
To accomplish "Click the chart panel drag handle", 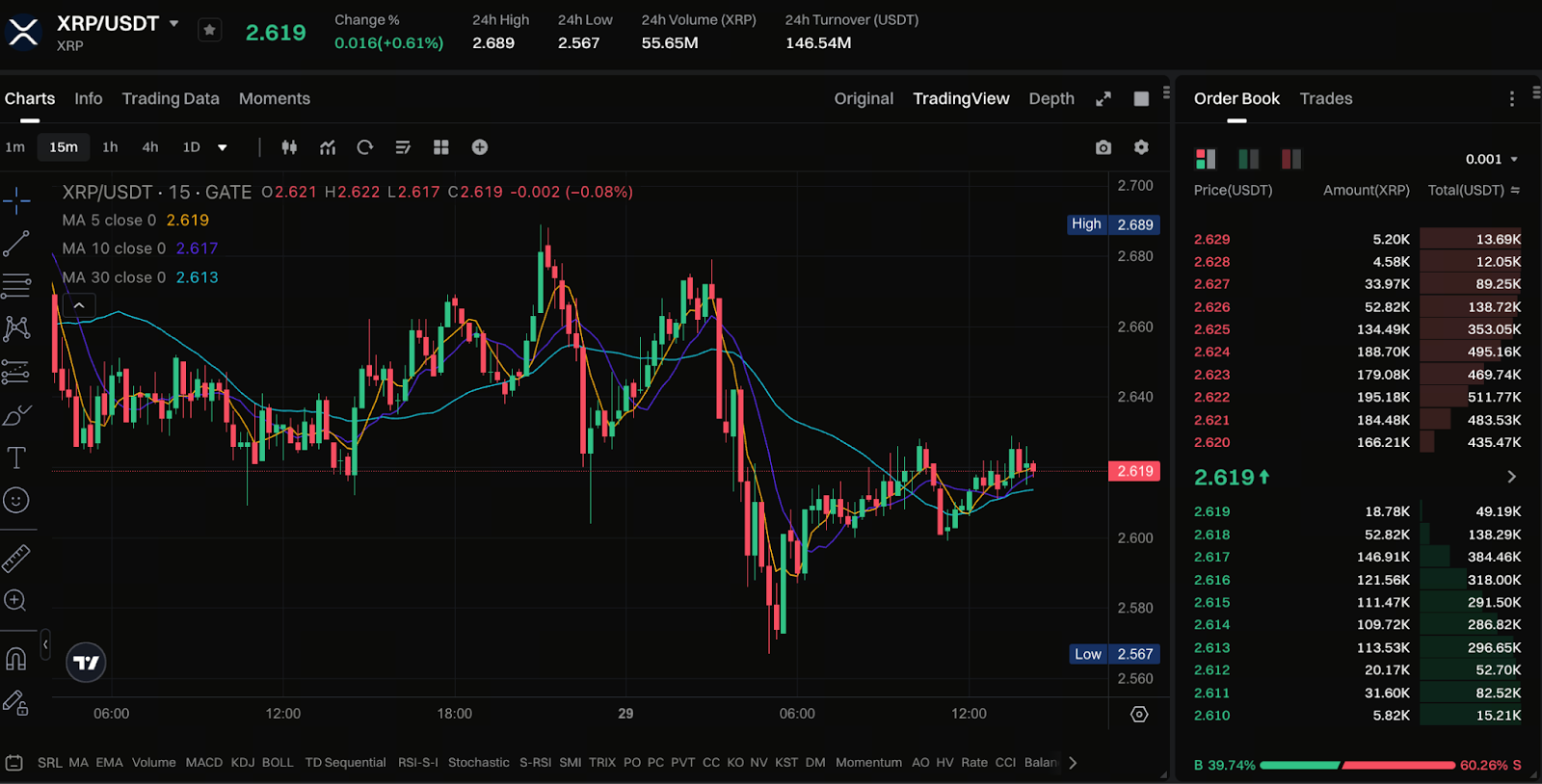I will click(1166, 92).
